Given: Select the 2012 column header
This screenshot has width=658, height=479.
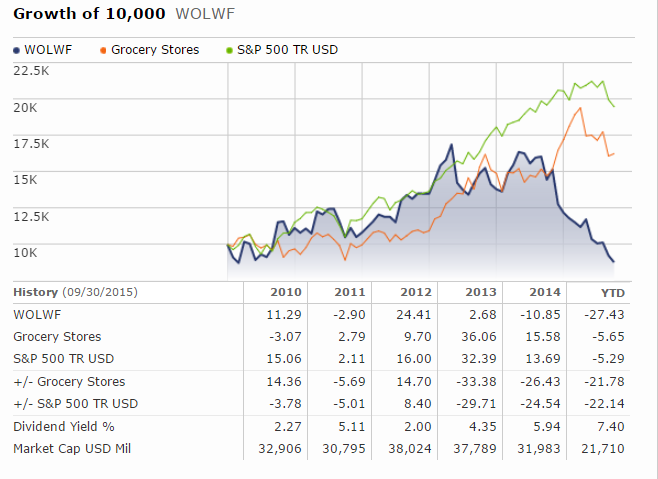Looking at the screenshot, I should coord(415,292).
